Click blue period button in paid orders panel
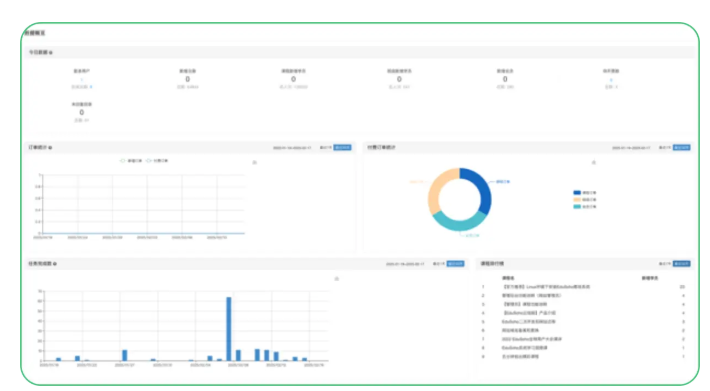 (681, 148)
